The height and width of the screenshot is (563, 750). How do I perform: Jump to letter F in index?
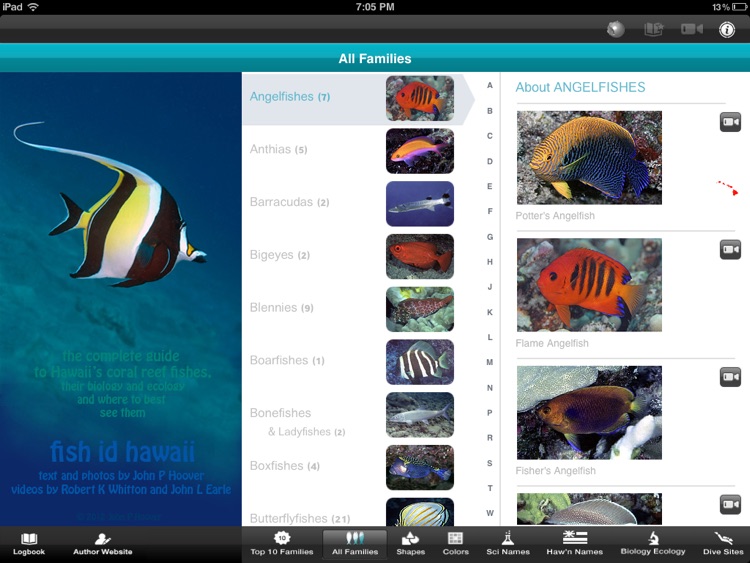[x=490, y=211]
